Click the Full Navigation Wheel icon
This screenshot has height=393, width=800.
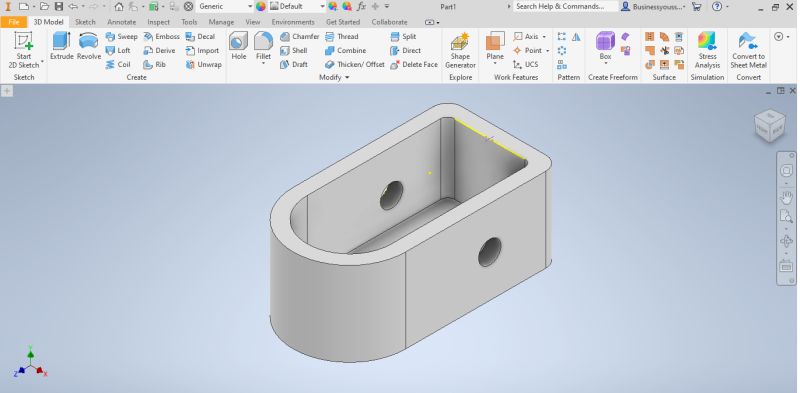pyautogui.click(x=786, y=170)
